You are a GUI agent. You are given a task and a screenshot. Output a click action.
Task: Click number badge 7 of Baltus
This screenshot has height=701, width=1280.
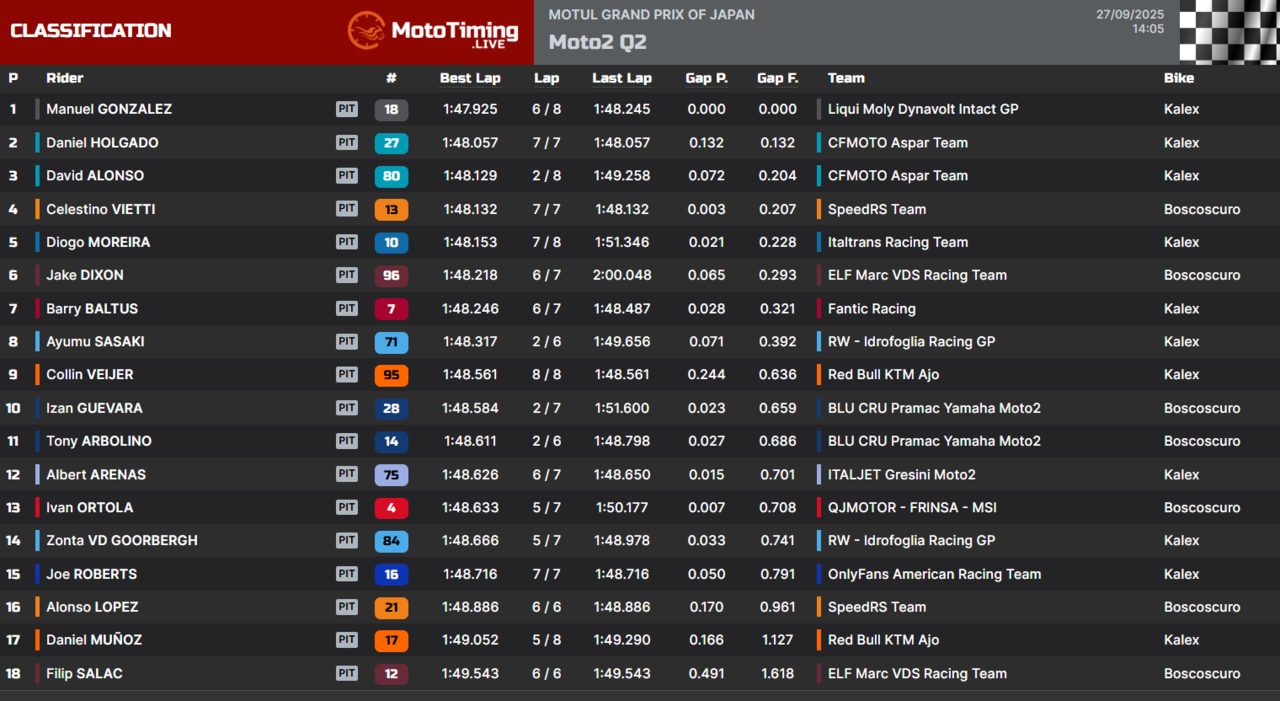pyautogui.click(x=391, y=309)
